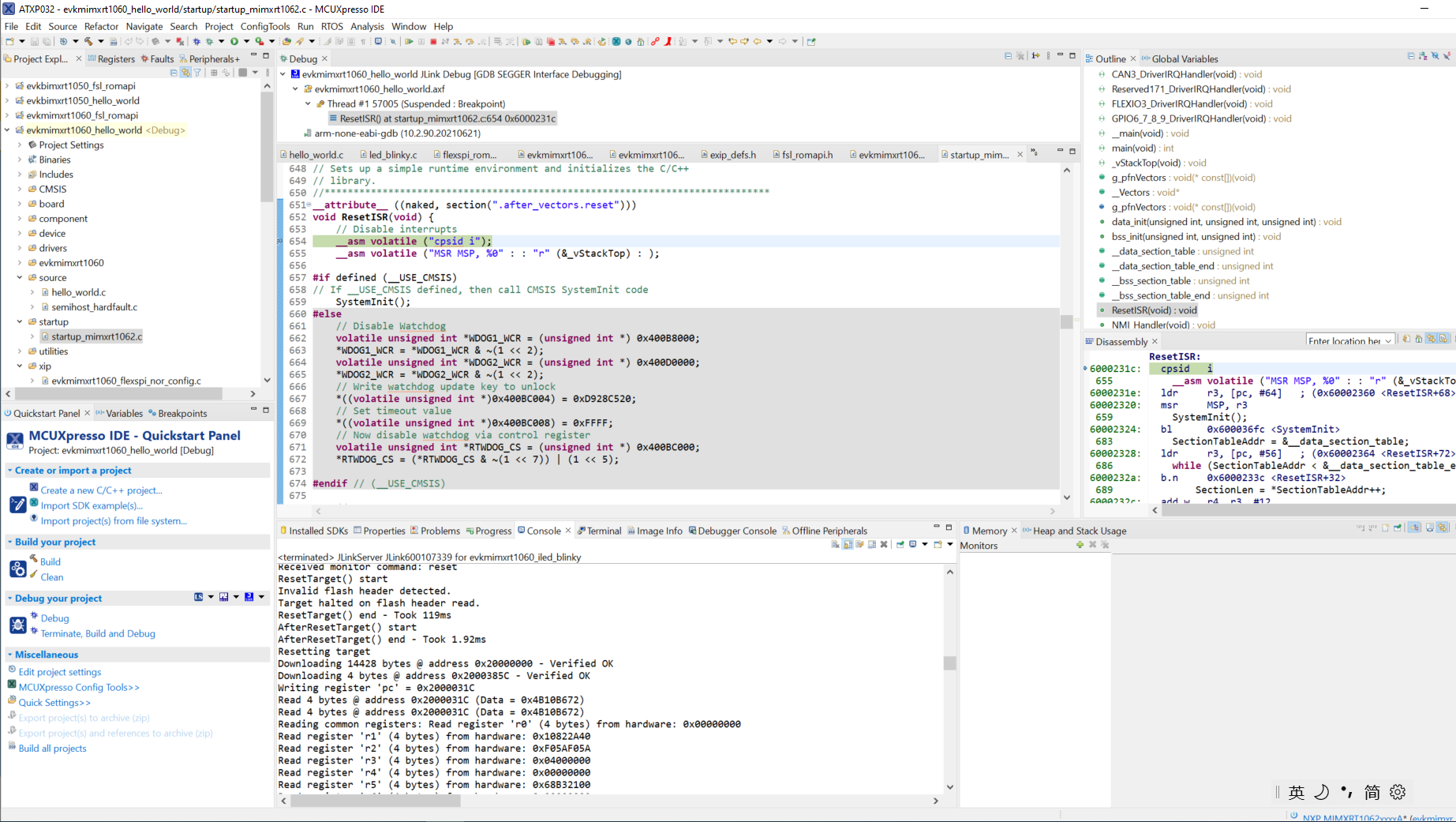This screenshot has height=822, width=1456.
Task: Toggle Scroll Lock in the Console
Action: 848,544
